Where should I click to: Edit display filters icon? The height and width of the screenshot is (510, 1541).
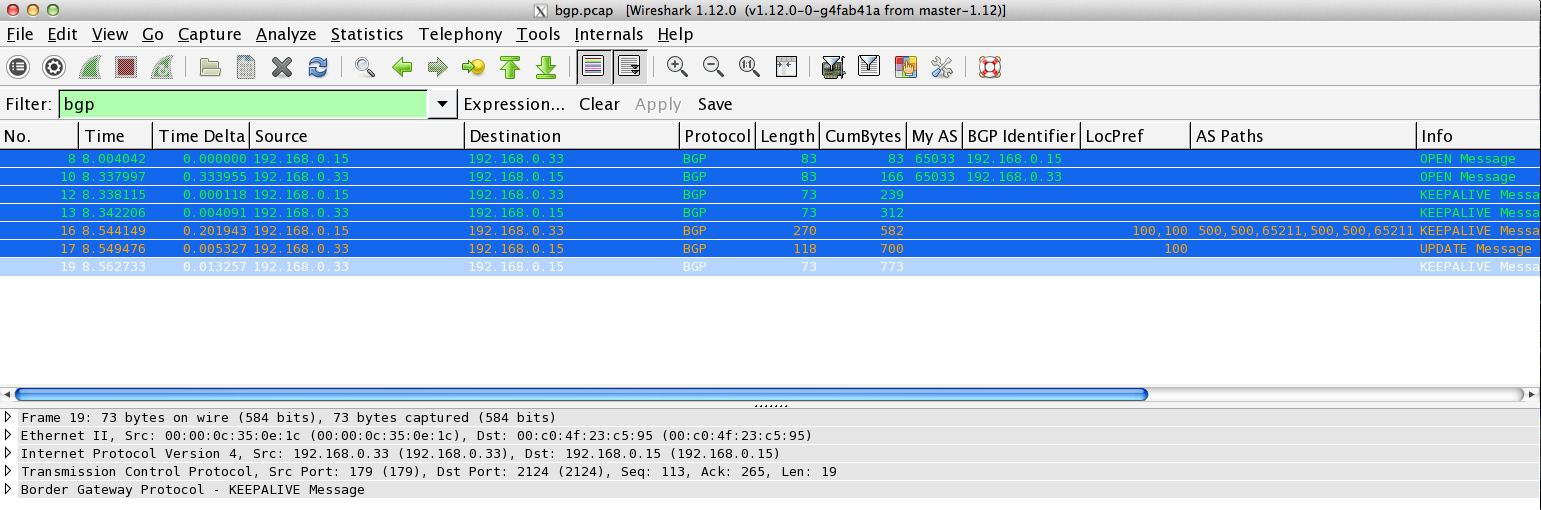tap(869, 67)
